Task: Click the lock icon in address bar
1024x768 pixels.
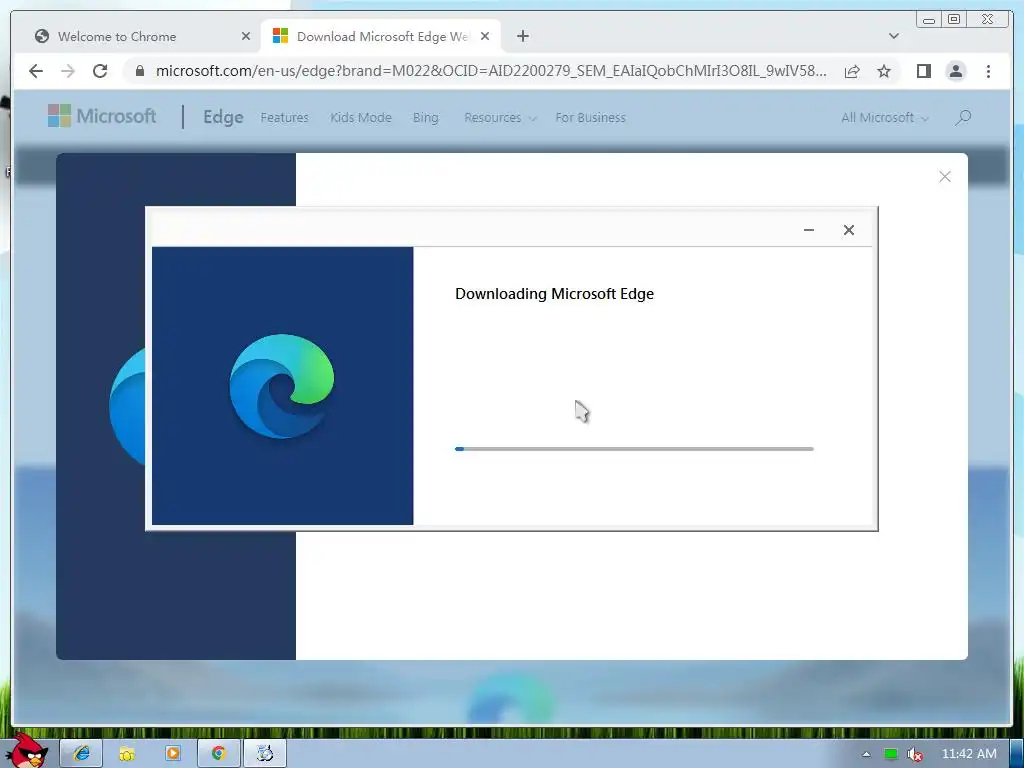Action: pyautogui.click(x=140, y=71)
